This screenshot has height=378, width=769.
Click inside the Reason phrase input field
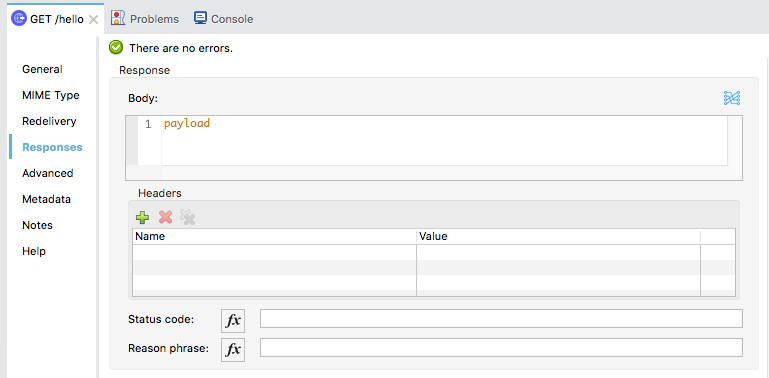point(501,348)
